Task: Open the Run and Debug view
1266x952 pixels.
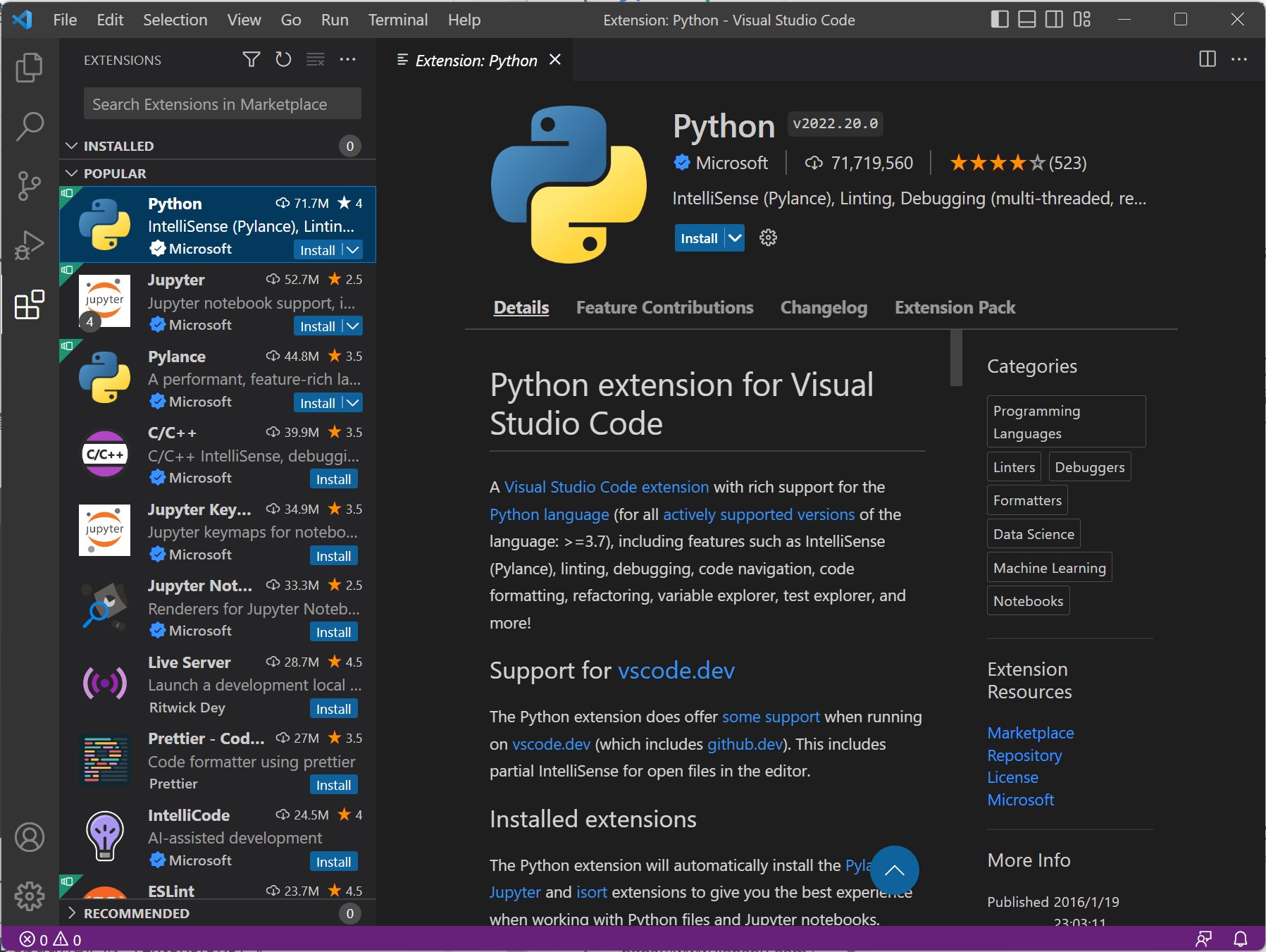Action: (x=29, y=245)
